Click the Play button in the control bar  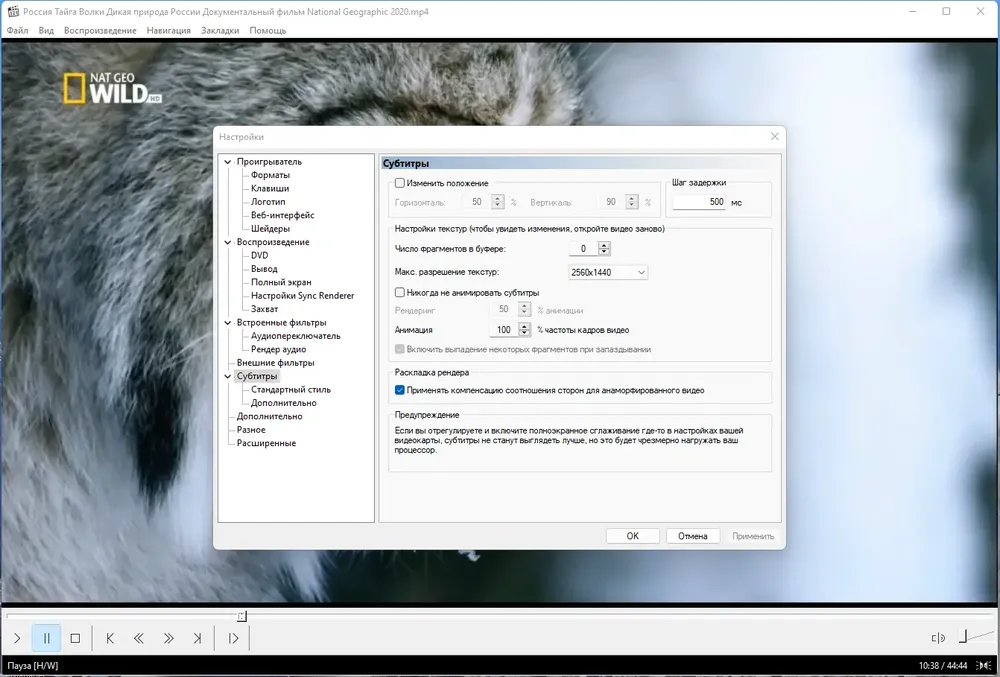coord(17,638)
